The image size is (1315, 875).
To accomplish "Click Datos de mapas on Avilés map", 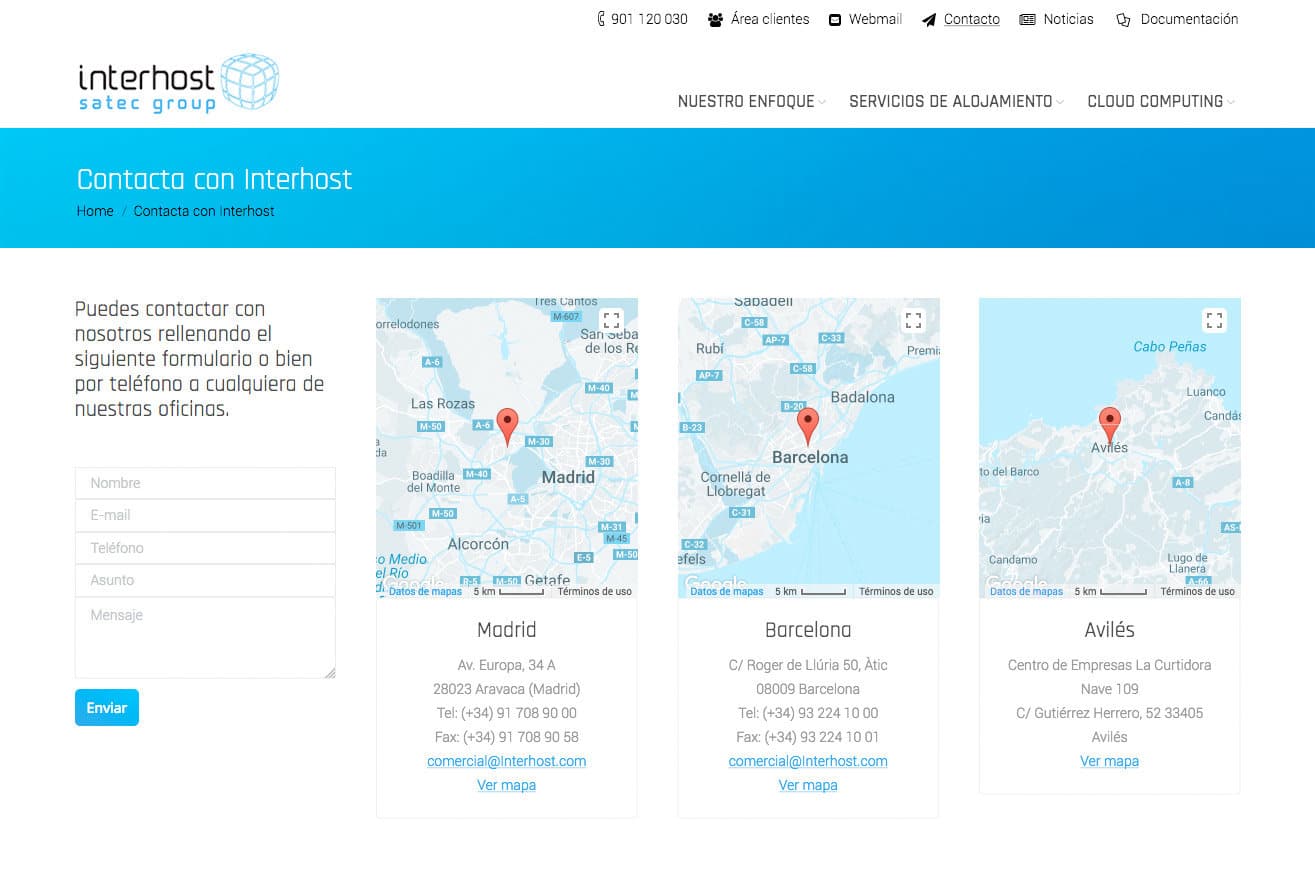I will pos(1027,591).
